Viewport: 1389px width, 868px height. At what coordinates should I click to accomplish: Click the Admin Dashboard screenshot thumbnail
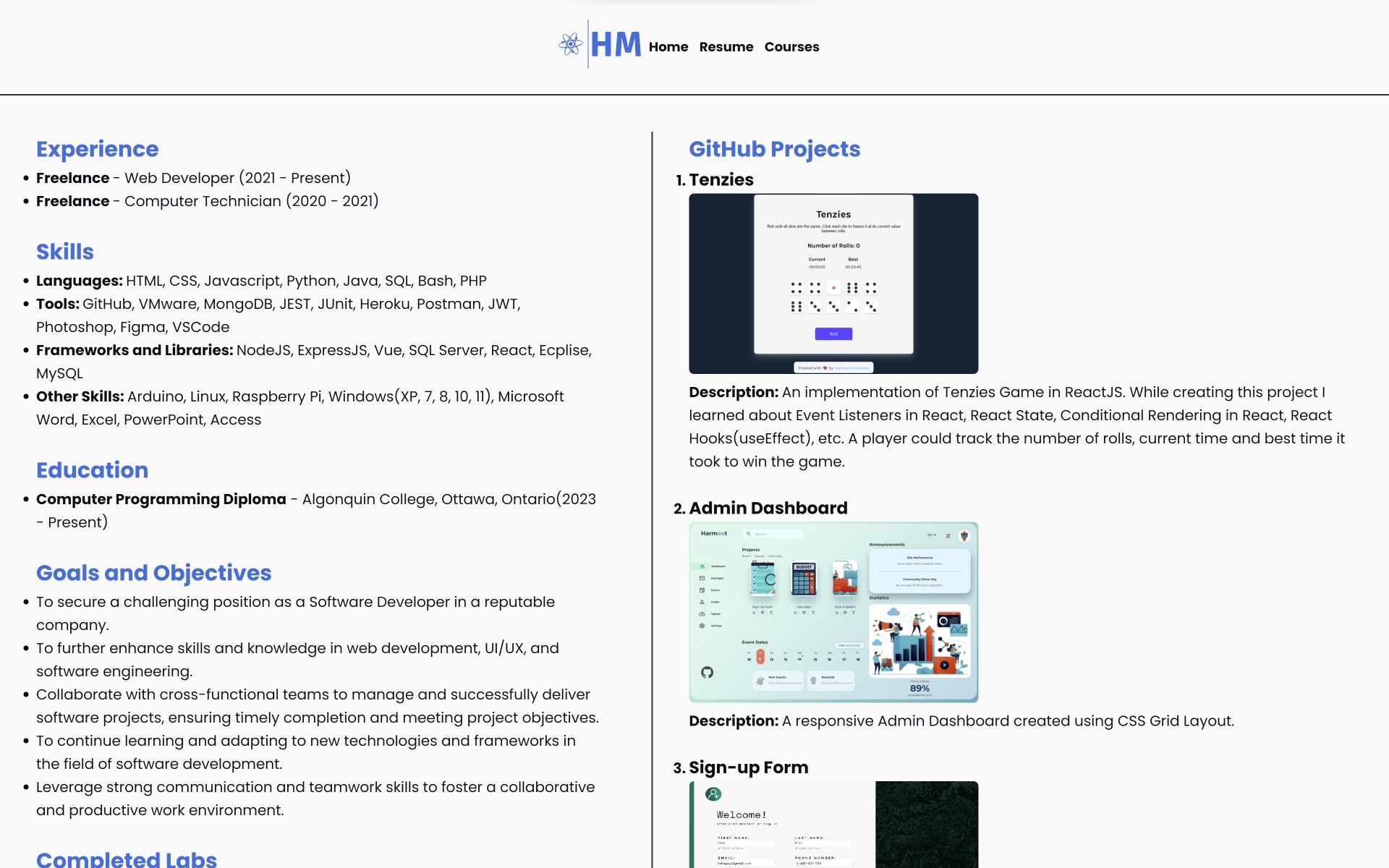[x=833, y=612]
